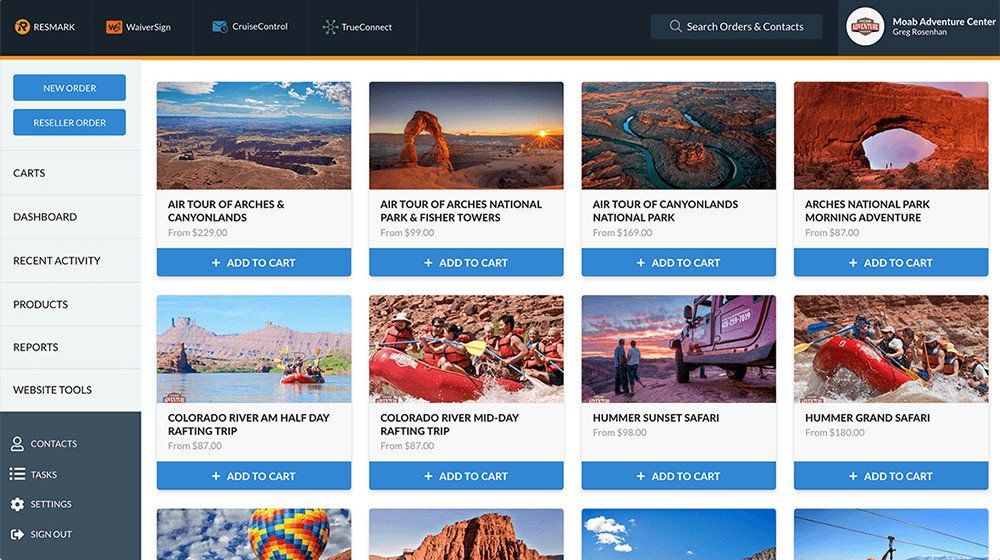
Task: Click the Hummer Grand Safari title
Action: [x=867, y=418]
